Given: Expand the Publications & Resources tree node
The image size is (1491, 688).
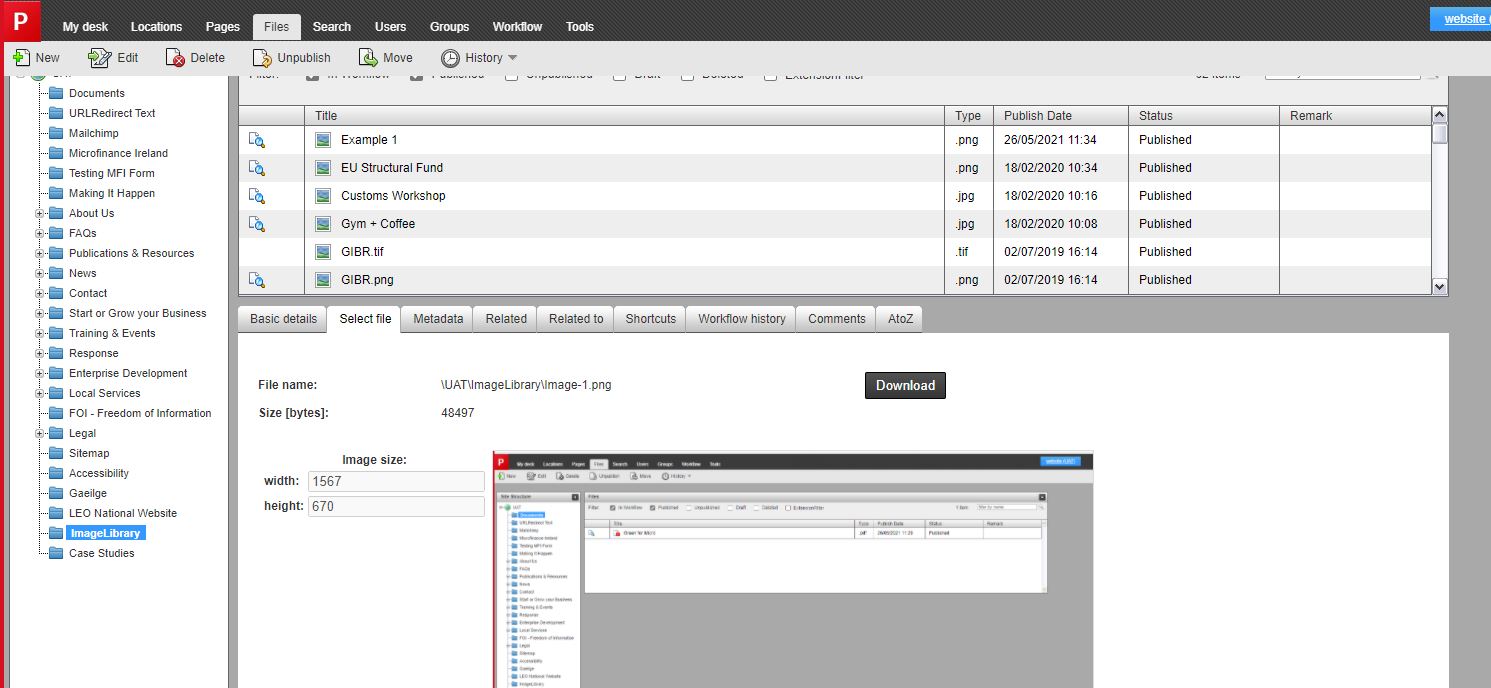Looking at the screenshot, I should [40, 253].
